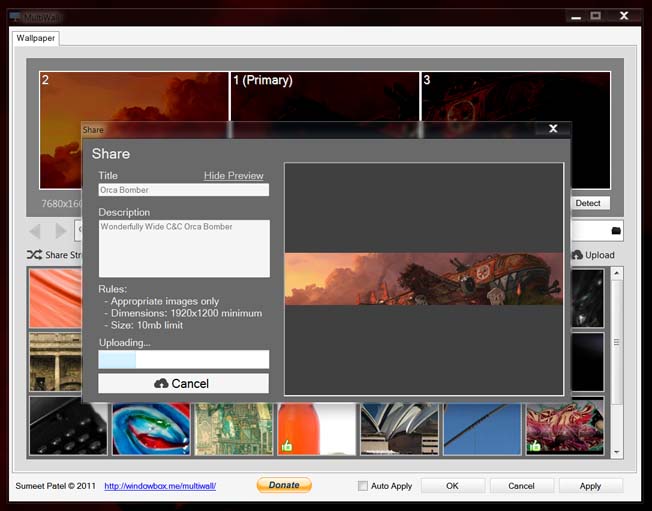The width and height of the screenshot is (652, 511).
Task: Click the Description text box
Action: point(184,249)
